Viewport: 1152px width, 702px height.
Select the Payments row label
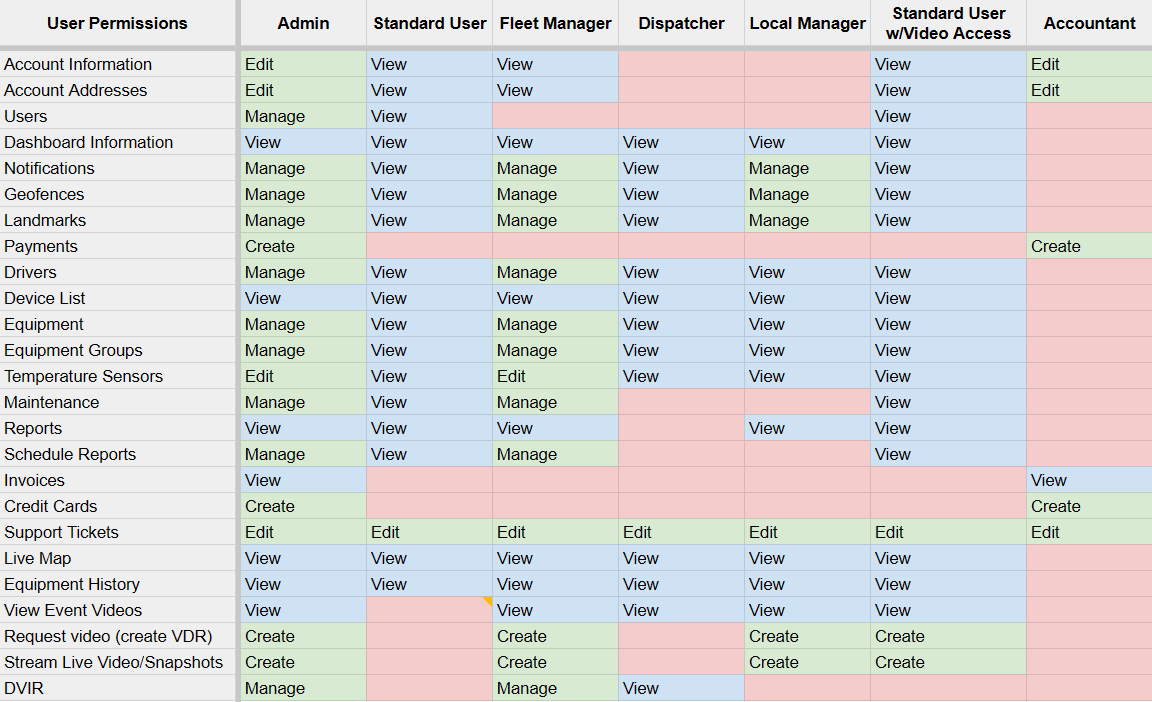(118, 246)
